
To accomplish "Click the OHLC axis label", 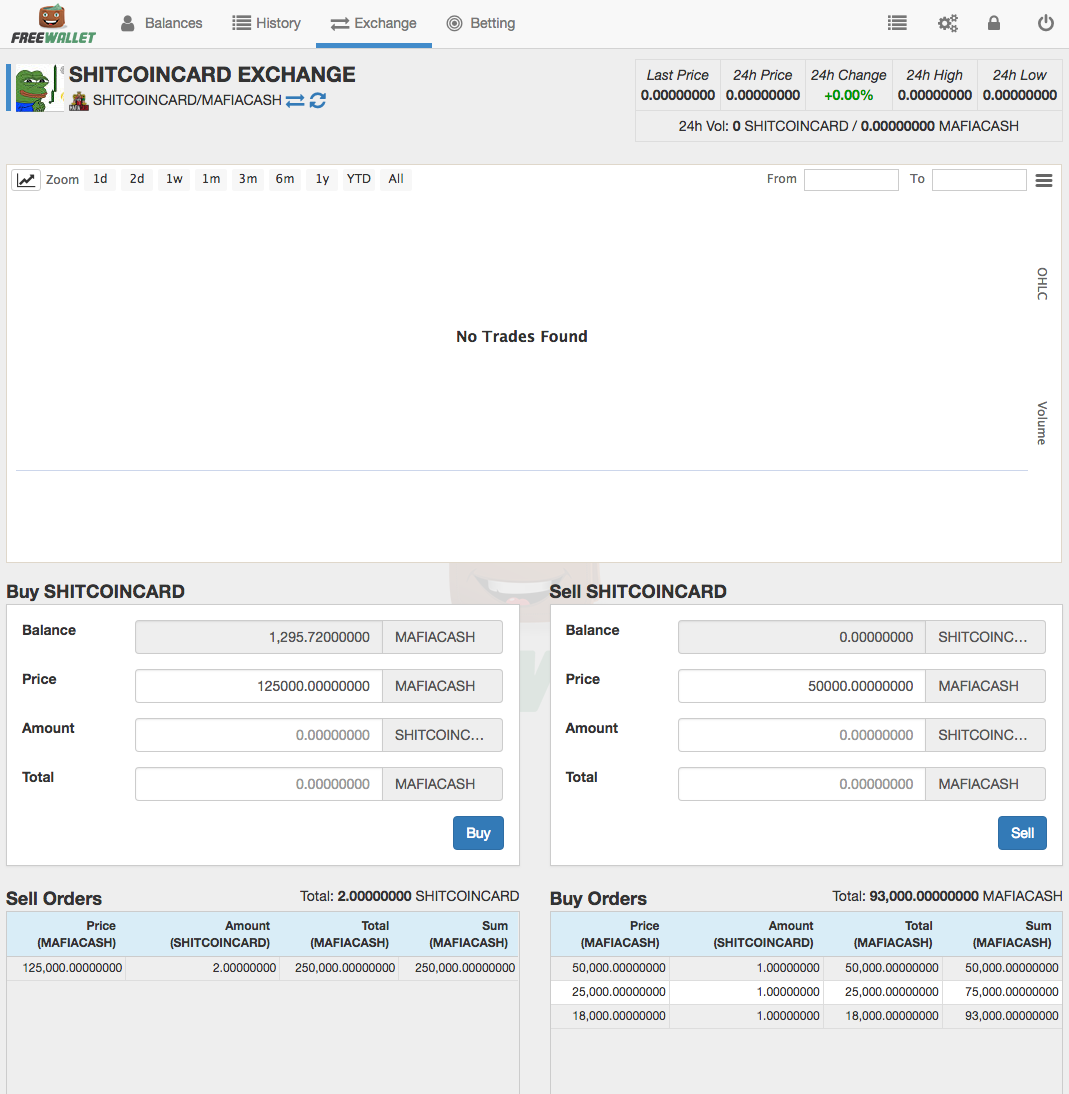I will [1042, 284].
